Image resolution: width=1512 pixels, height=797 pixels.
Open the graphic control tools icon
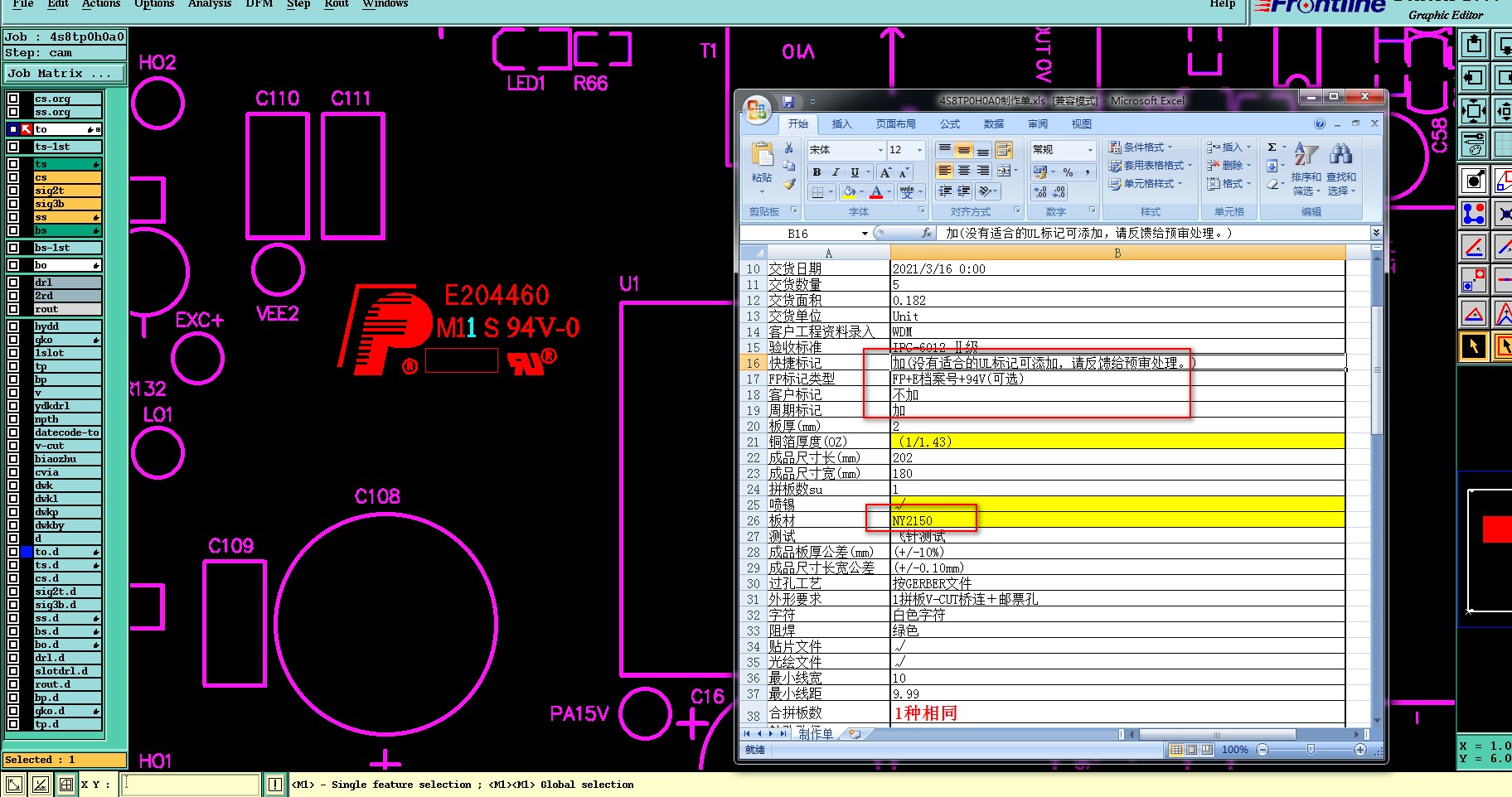[x=1474, y=144]
